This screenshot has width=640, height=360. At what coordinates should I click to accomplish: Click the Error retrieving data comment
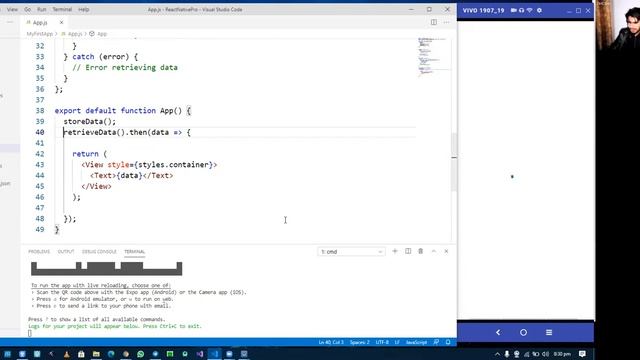[x=125, y=68]
